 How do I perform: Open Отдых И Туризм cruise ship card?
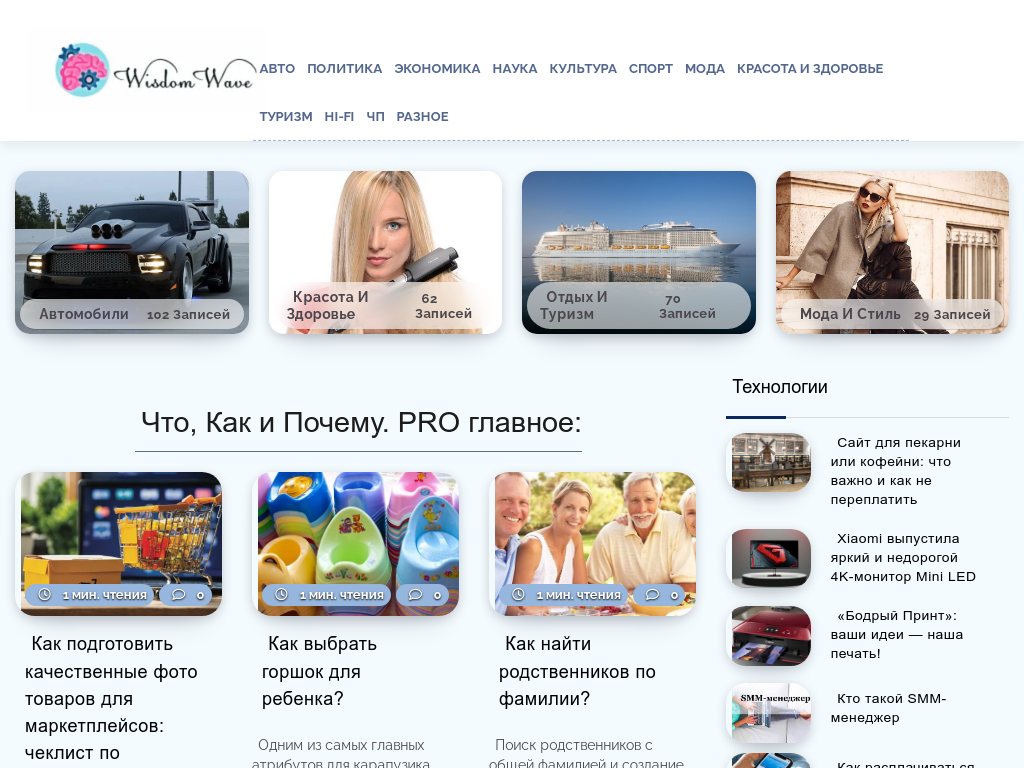point(639,252)
